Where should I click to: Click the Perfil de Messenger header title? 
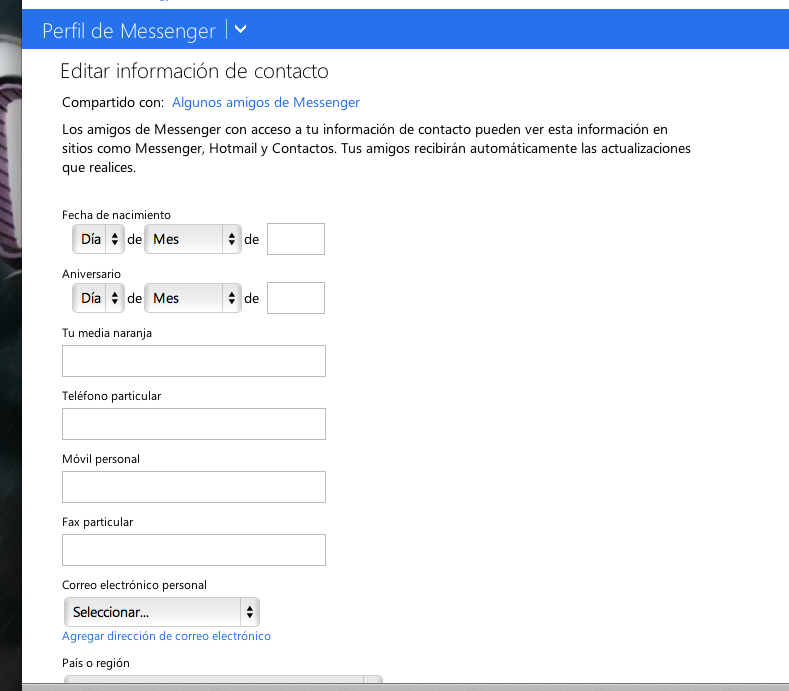[129, 31]
